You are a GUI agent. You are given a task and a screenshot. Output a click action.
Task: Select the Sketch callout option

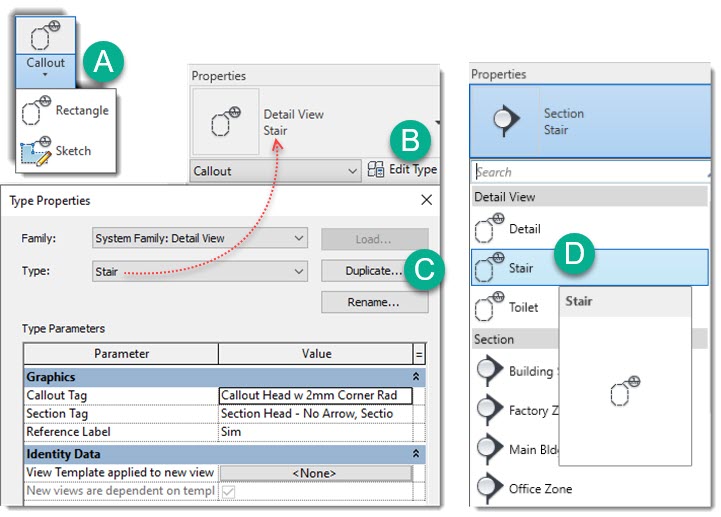coord(67,150)
